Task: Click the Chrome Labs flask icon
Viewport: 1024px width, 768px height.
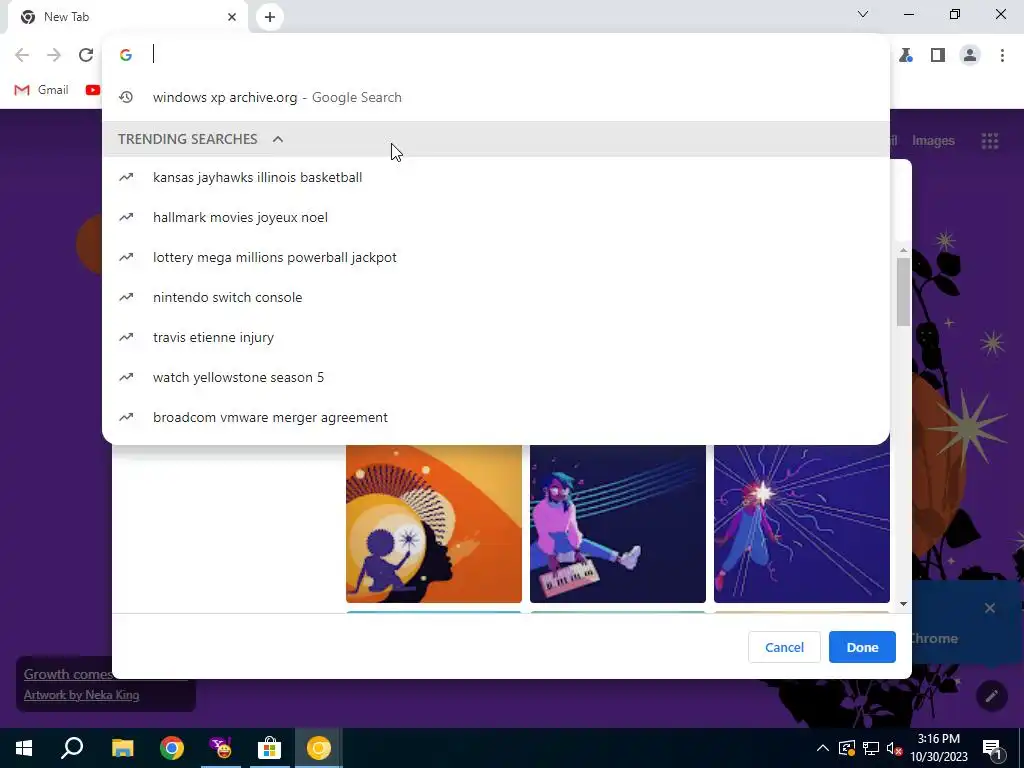Action: [905, 56]
